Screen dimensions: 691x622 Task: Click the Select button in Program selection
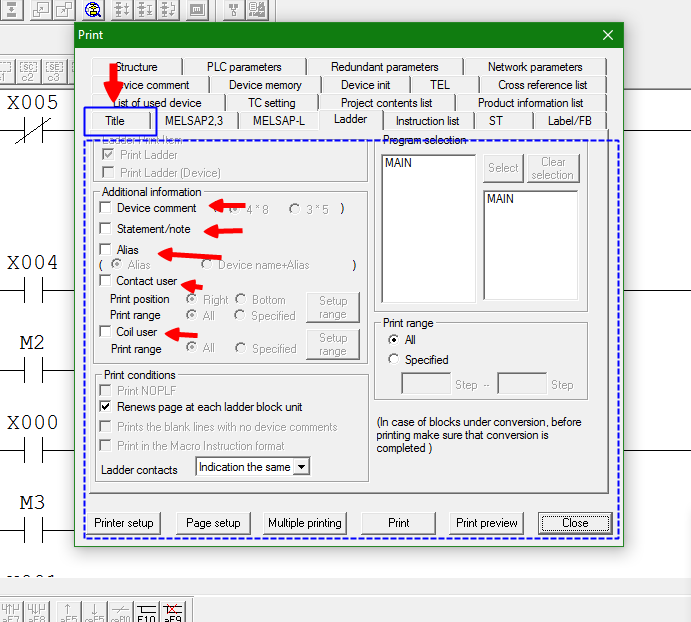503,168
